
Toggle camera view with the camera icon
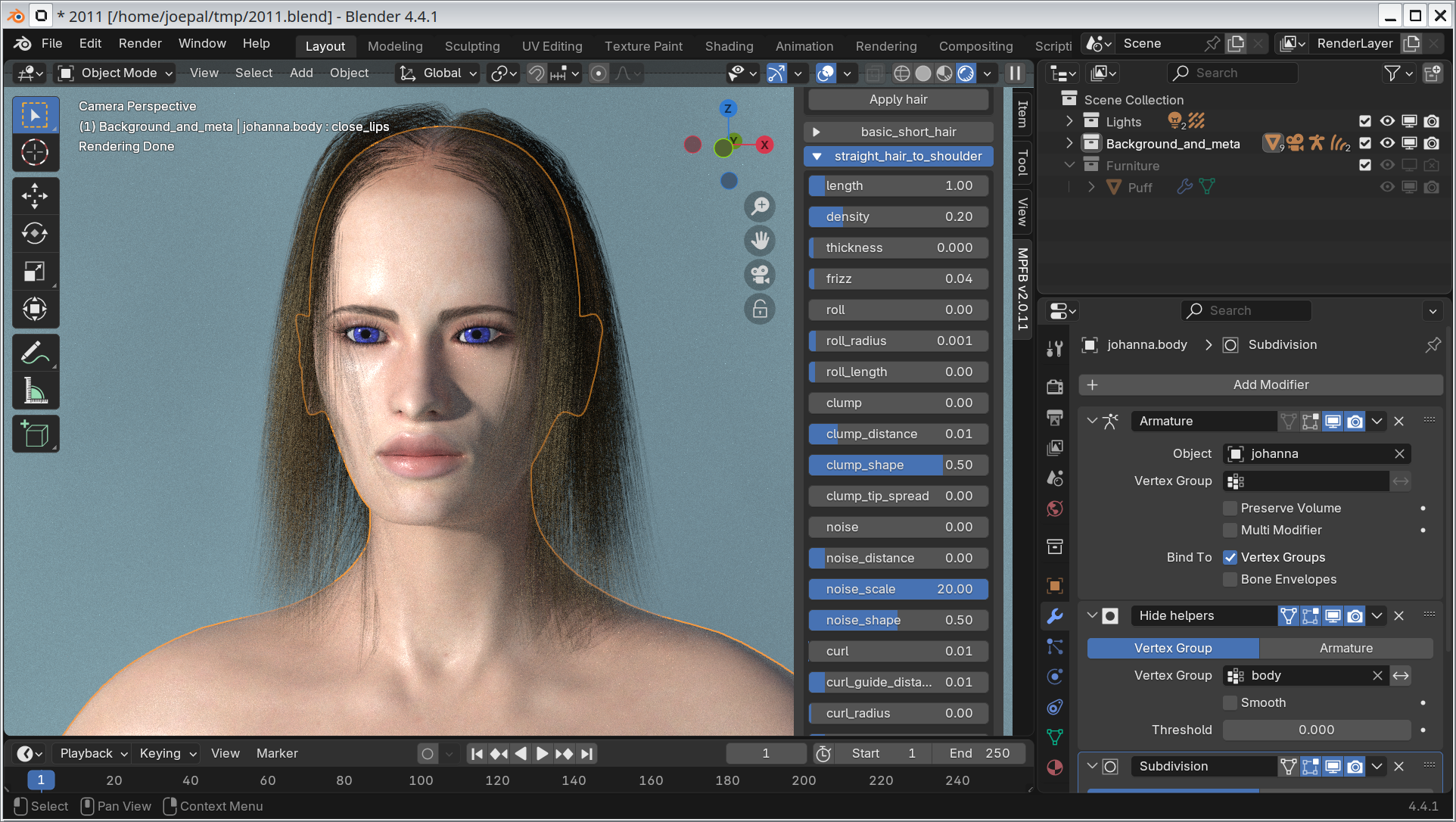(x=760, y=275)
